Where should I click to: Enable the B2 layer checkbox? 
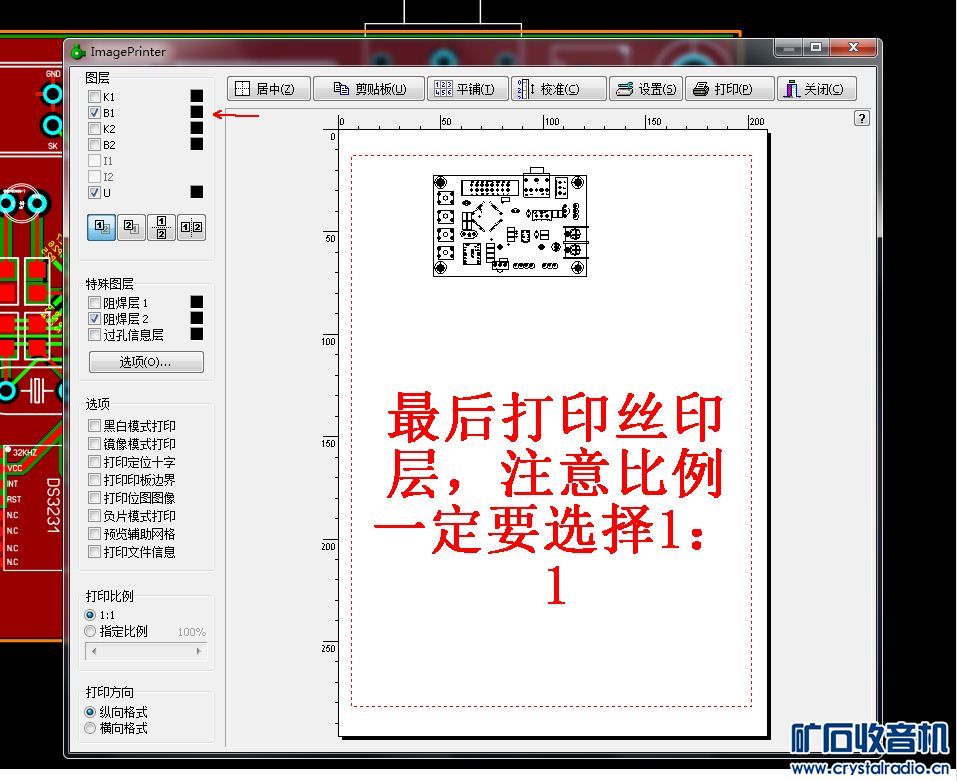[x=94, y=145]
